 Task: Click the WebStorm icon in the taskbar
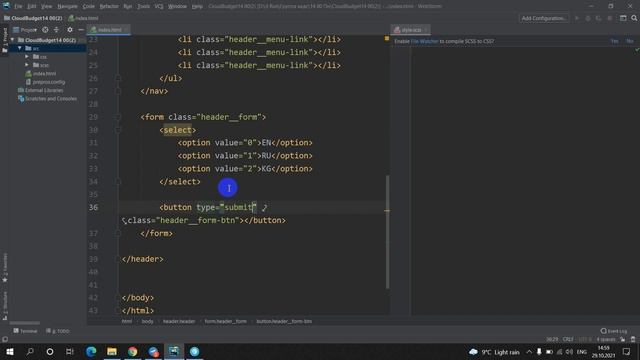pyautogui.click(x=174, y=351)
